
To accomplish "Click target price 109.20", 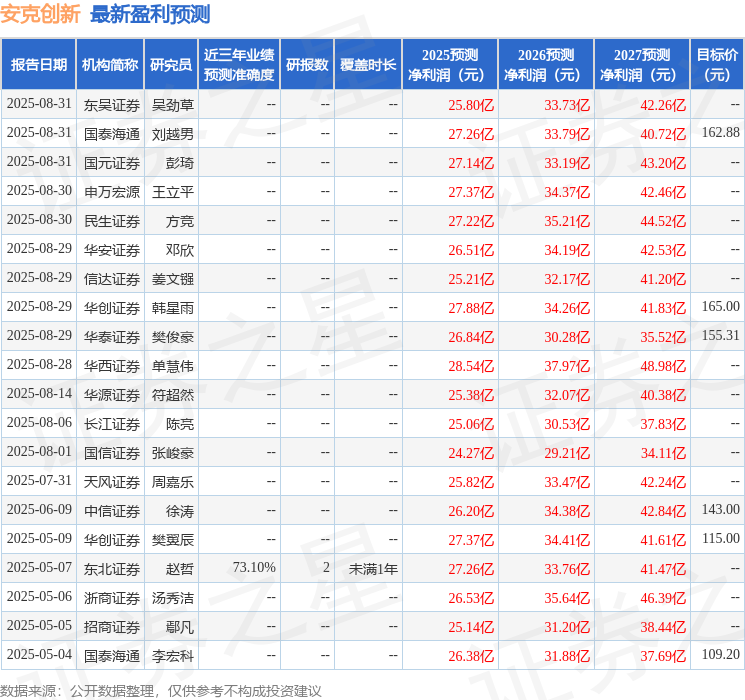I will [721, 654].
